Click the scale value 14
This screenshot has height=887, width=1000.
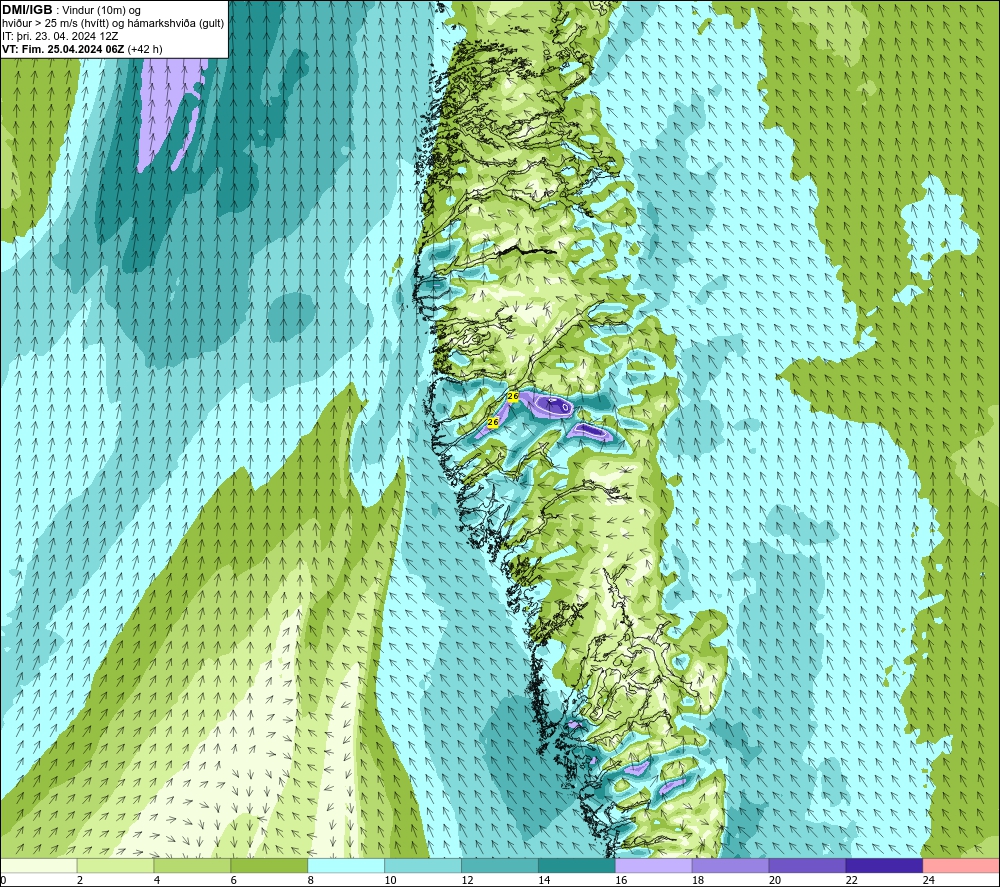tap(544, 880)
